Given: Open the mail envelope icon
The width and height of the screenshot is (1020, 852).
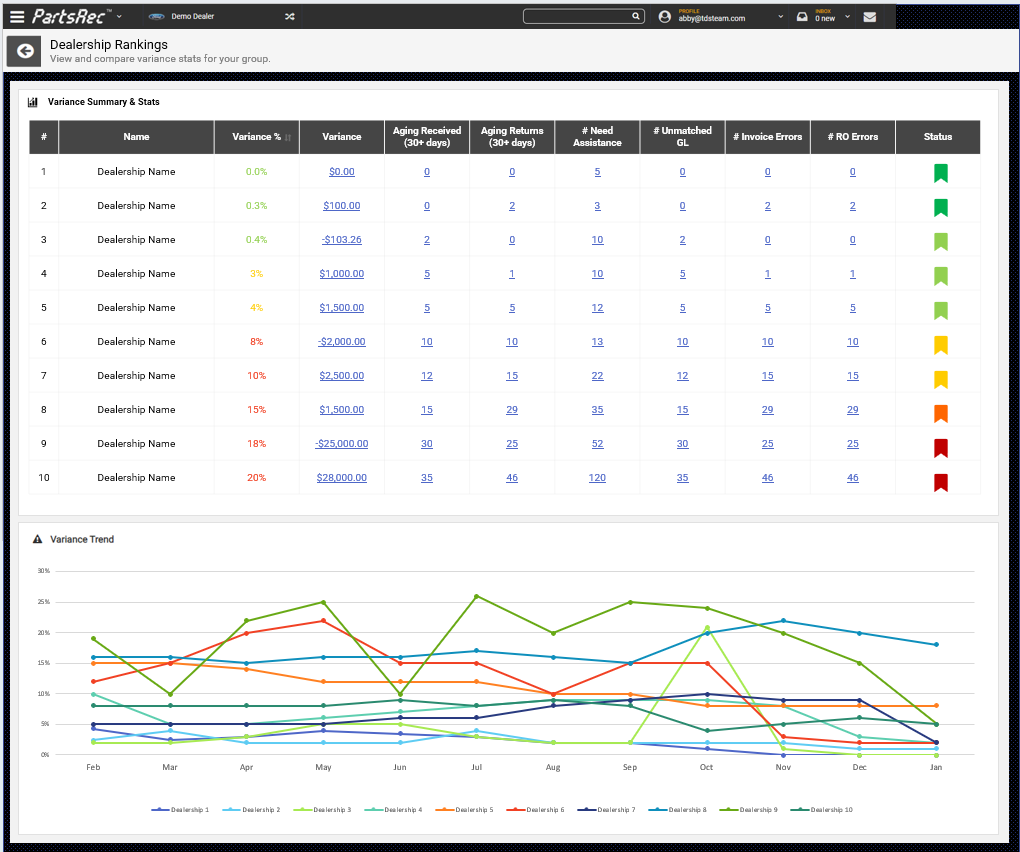Looking at the screenshot, I should (x=870, y=17).
